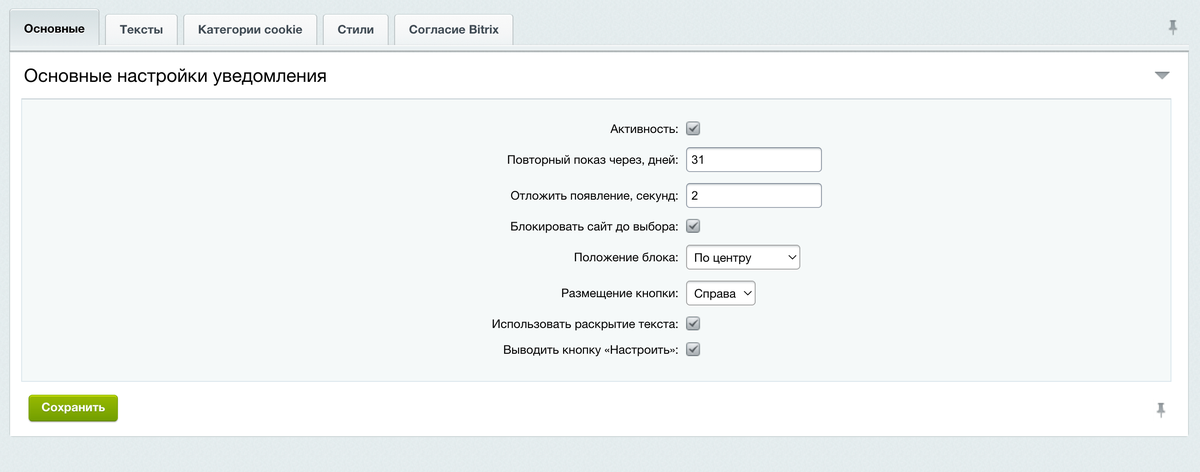Toggle the Активность checkbox

pos(693,129)
